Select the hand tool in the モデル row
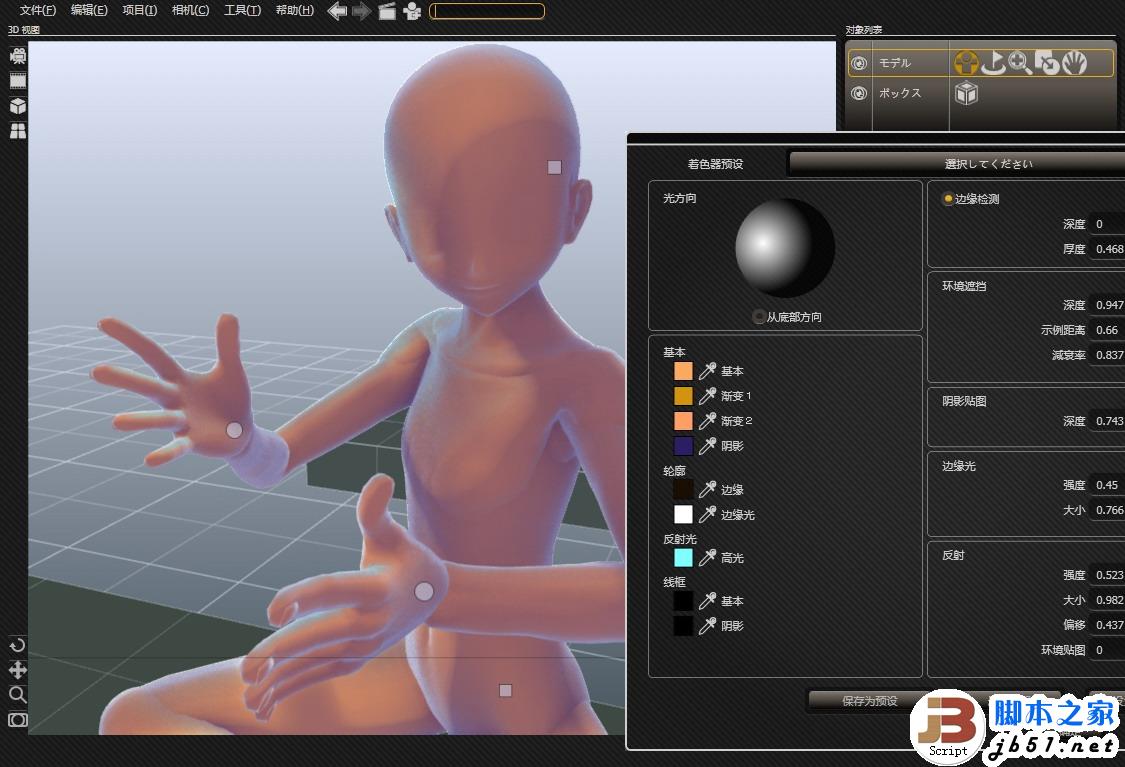The height and width of the screenshot is (767, 1125). [1075, 62]
